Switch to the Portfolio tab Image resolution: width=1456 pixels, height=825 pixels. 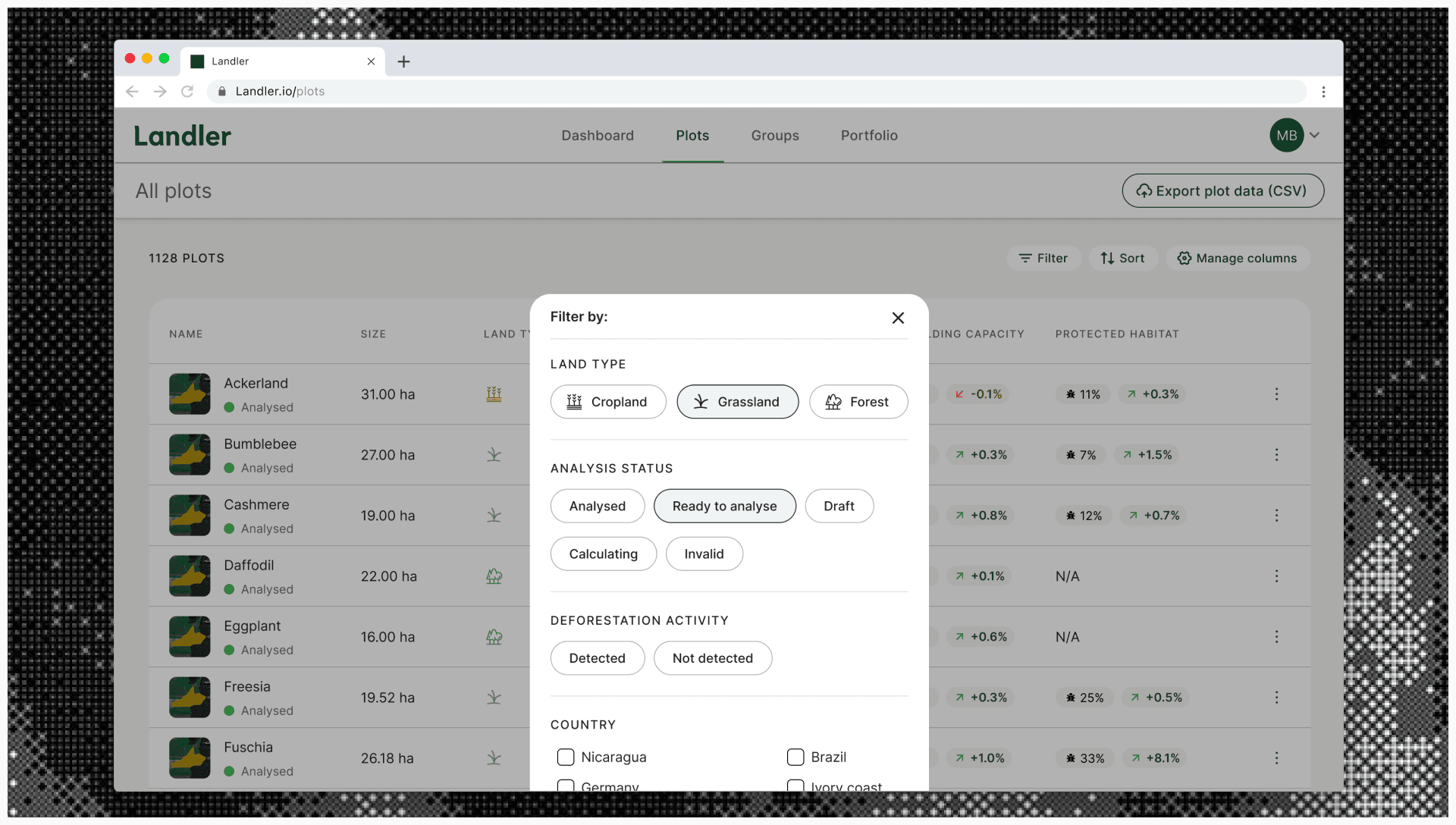pyautogui.click(x=869, y=135)
